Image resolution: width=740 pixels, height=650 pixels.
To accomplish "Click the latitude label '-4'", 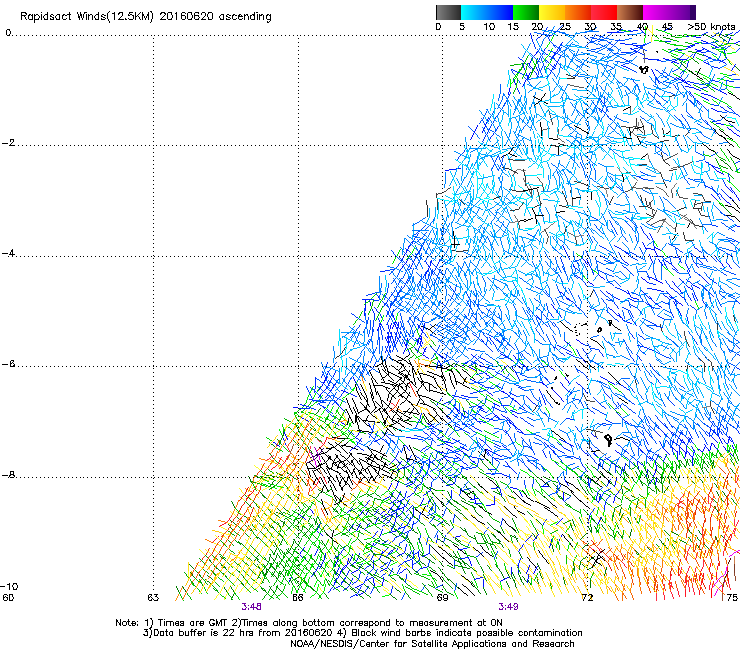I will [x=8, y=253].
